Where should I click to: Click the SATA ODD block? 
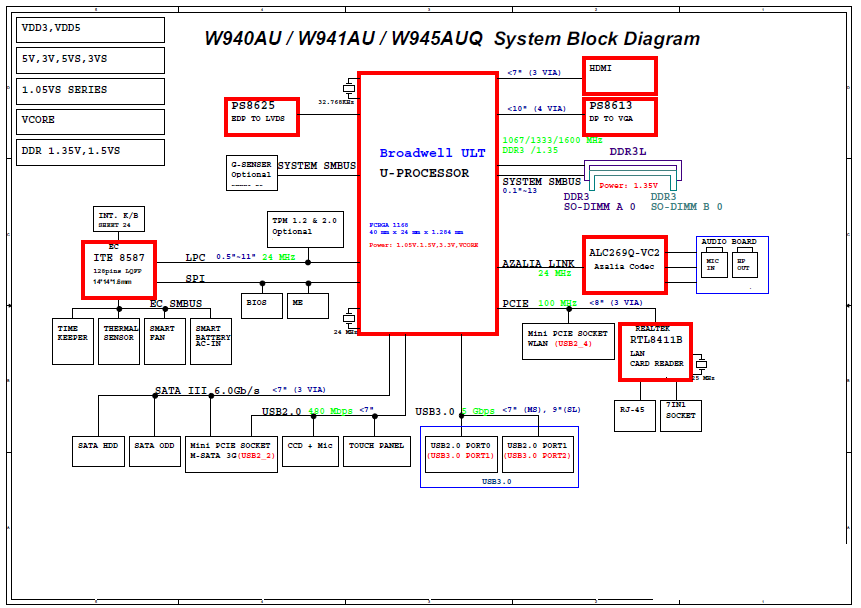(x=155, y=451)
